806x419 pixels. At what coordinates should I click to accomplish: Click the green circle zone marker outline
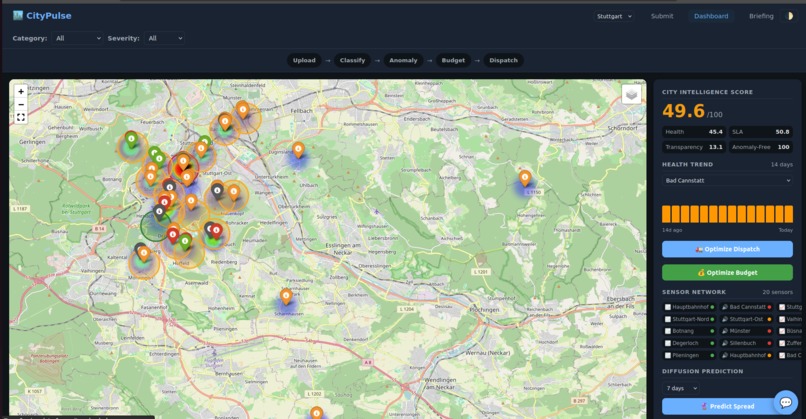[x=155, y=226]
